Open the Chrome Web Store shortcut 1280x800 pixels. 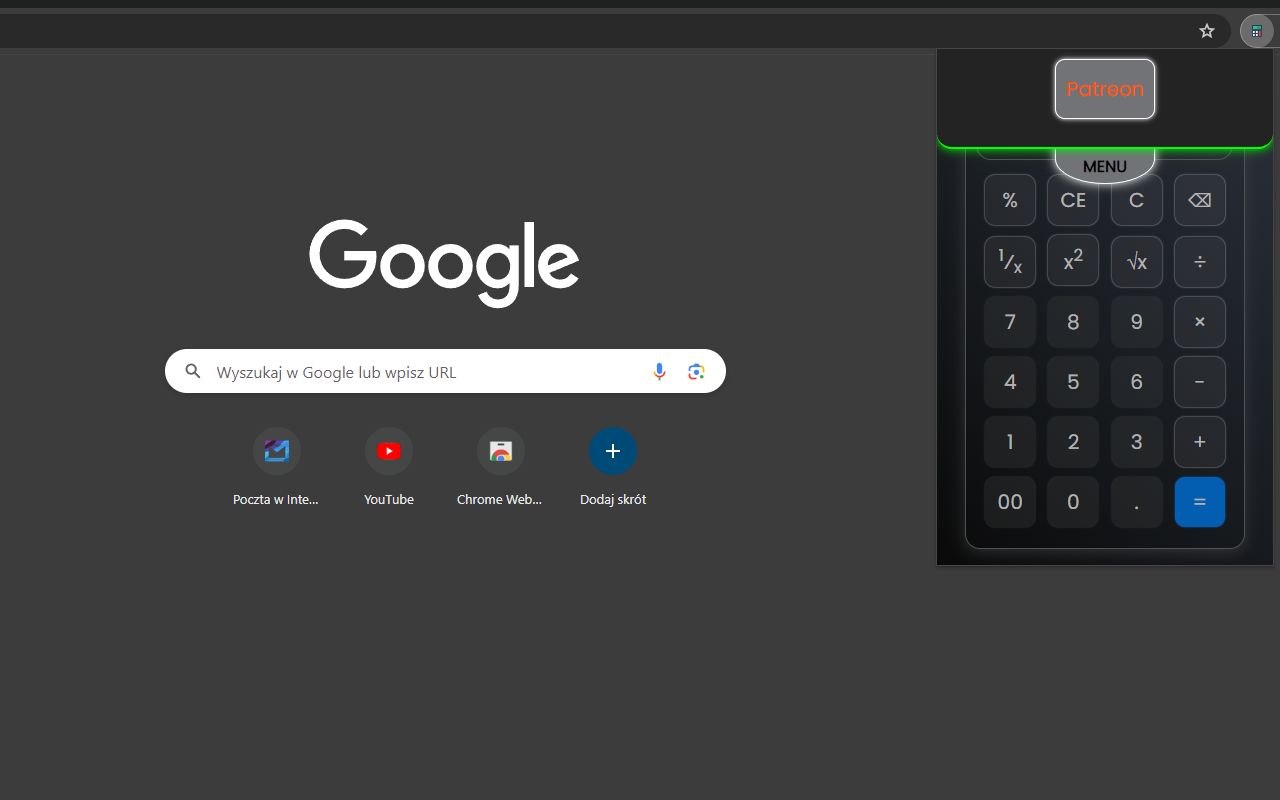[501, 450]
